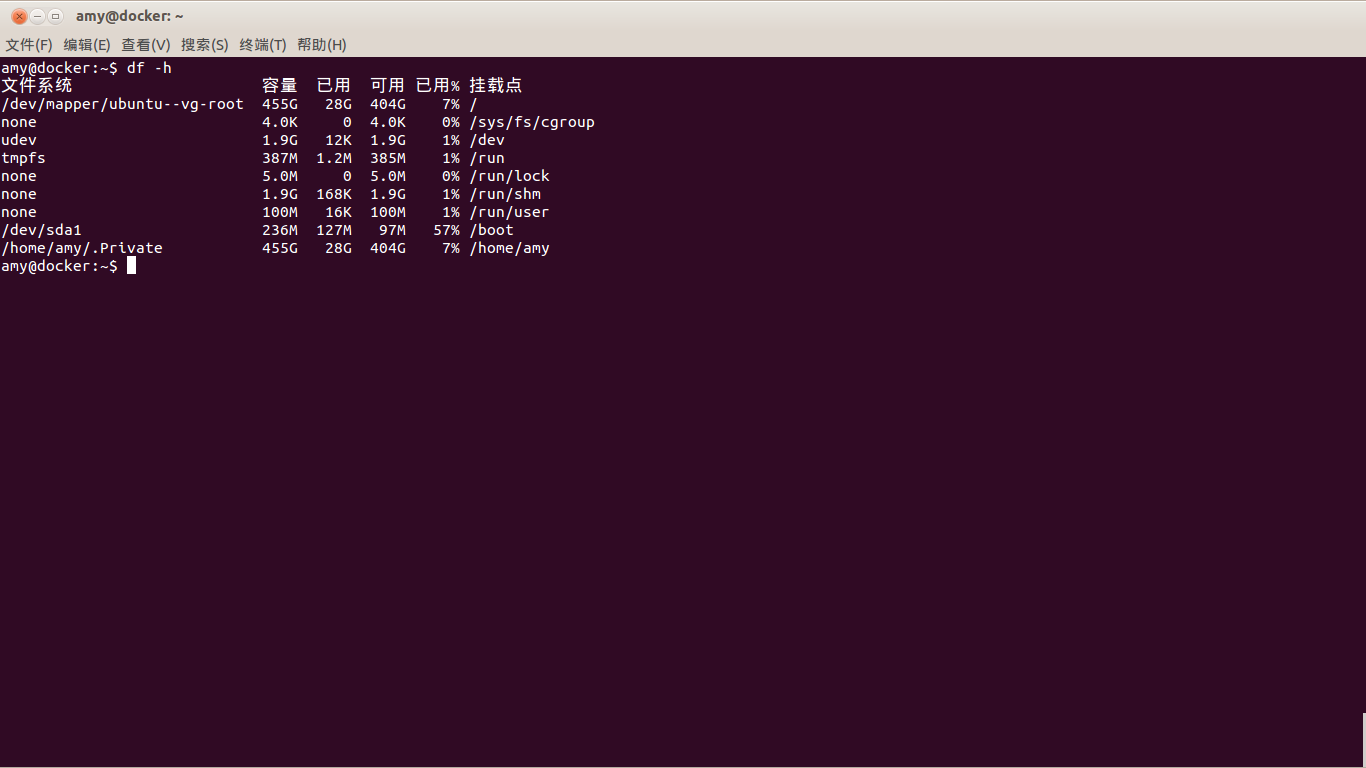Image resolution: width=1366 pixels, height=768 pixels.
Task: Click the /dev/sda1 filesystem entry
Action: pyautogui.click(x=41, y=230)
